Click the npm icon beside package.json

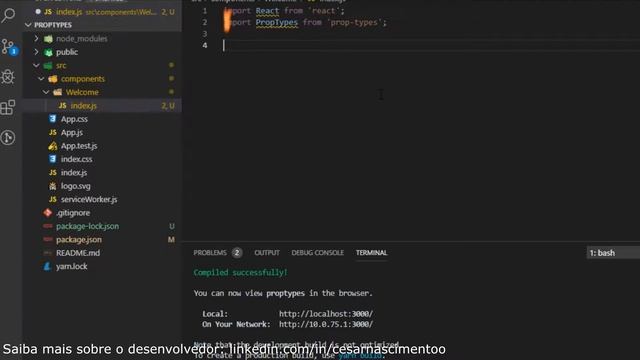click(x=48, y=240)
